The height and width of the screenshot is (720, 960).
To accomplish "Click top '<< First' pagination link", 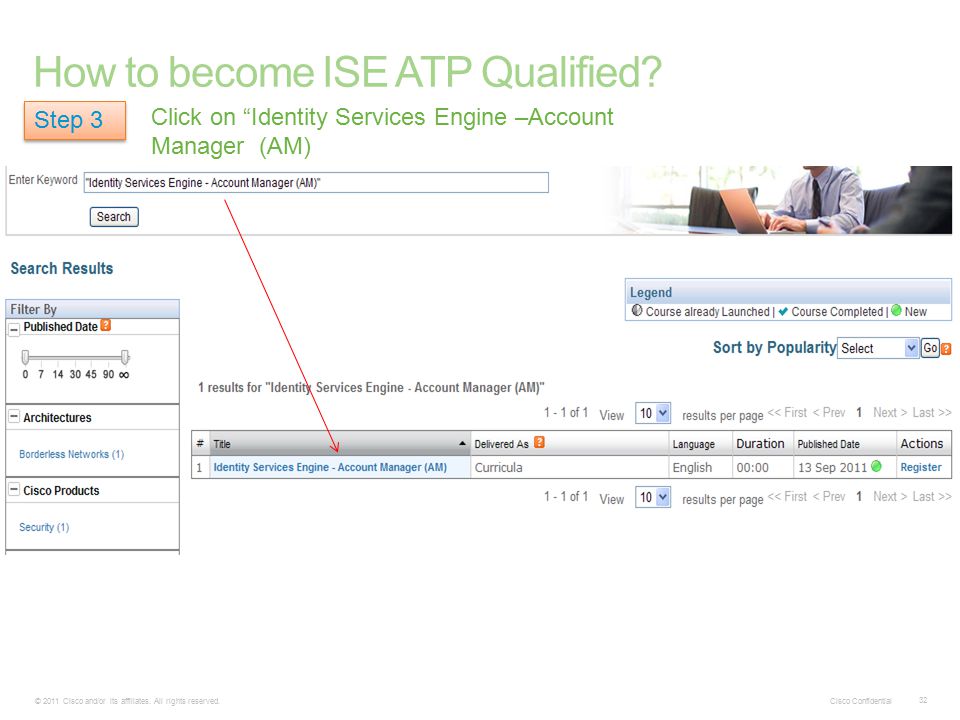I will pos(787,413).
